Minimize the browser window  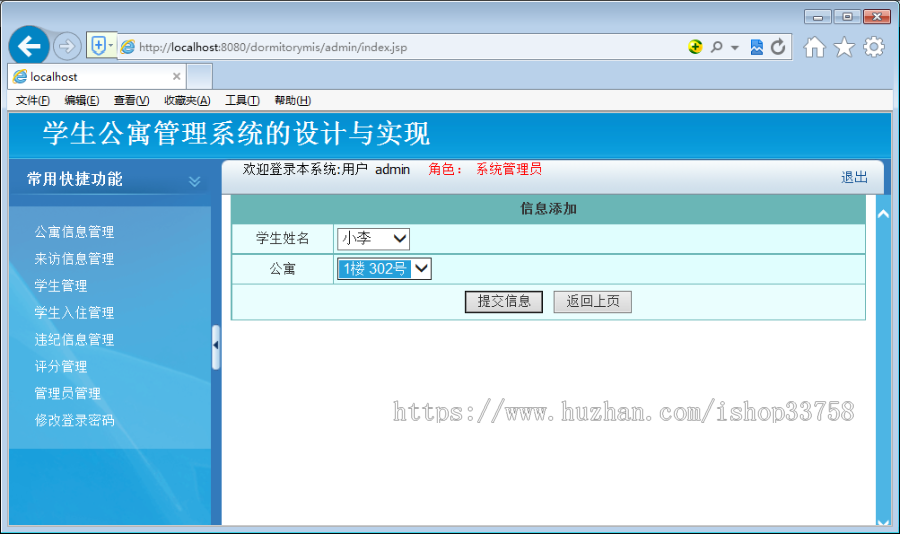(818, 17)
